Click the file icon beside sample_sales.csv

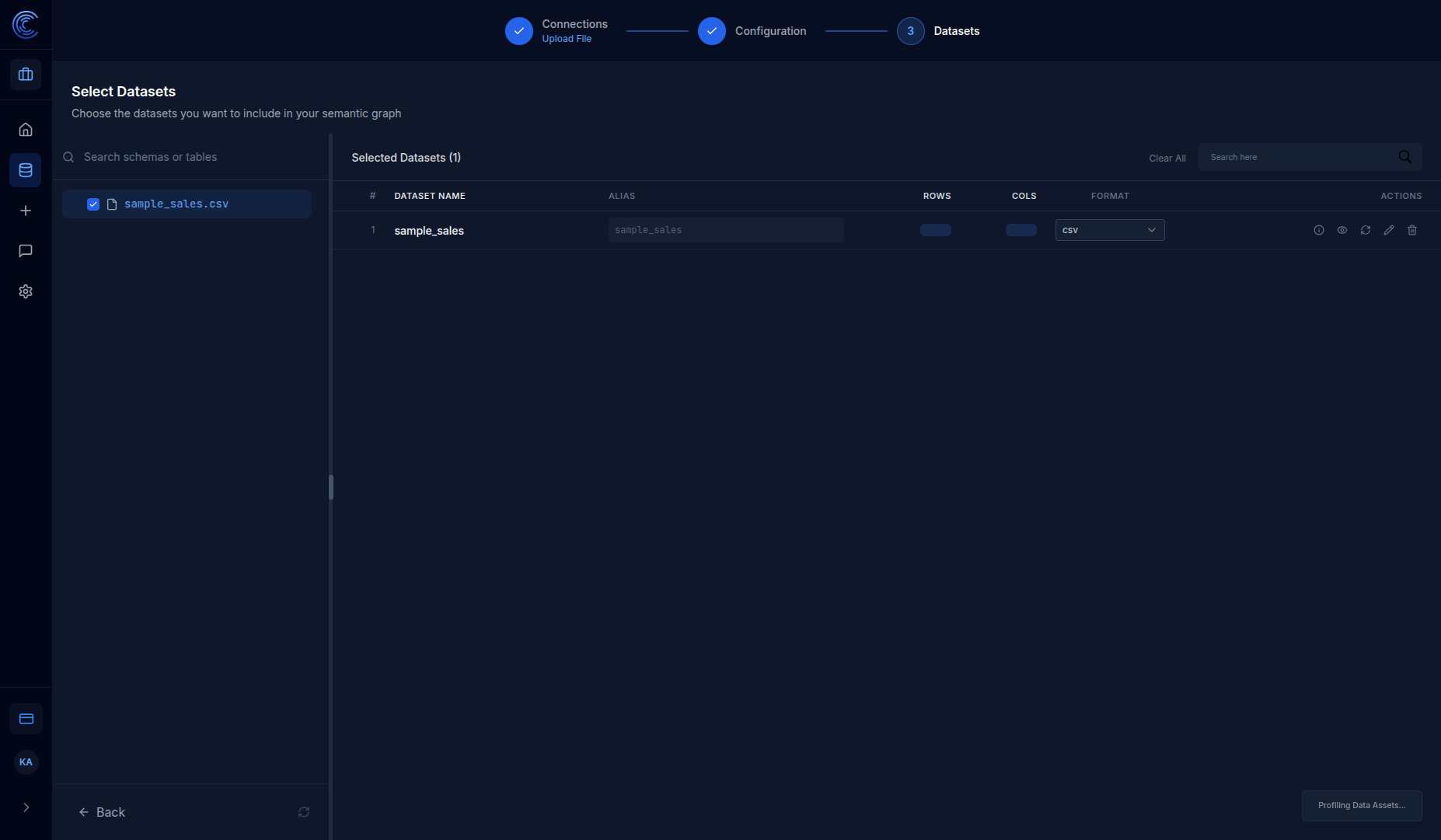[x=112, y=204]
